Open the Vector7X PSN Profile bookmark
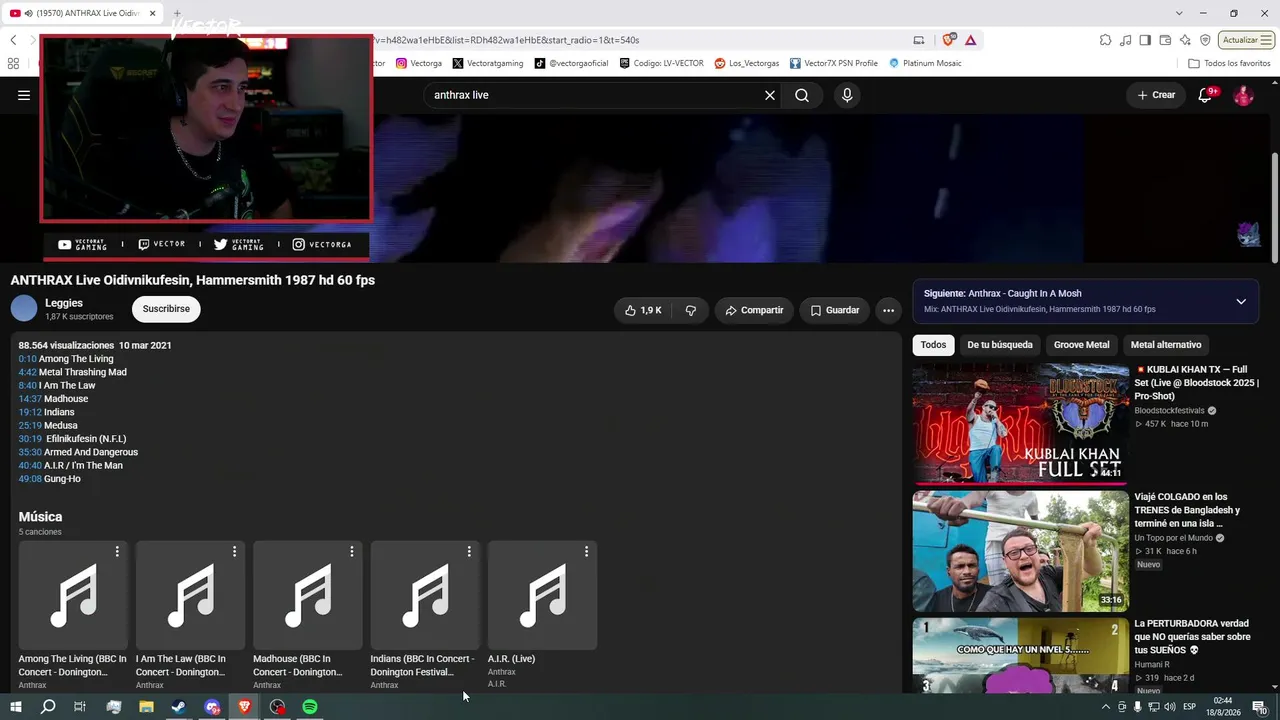This screenshot has height=720, width=1280. 833,63
